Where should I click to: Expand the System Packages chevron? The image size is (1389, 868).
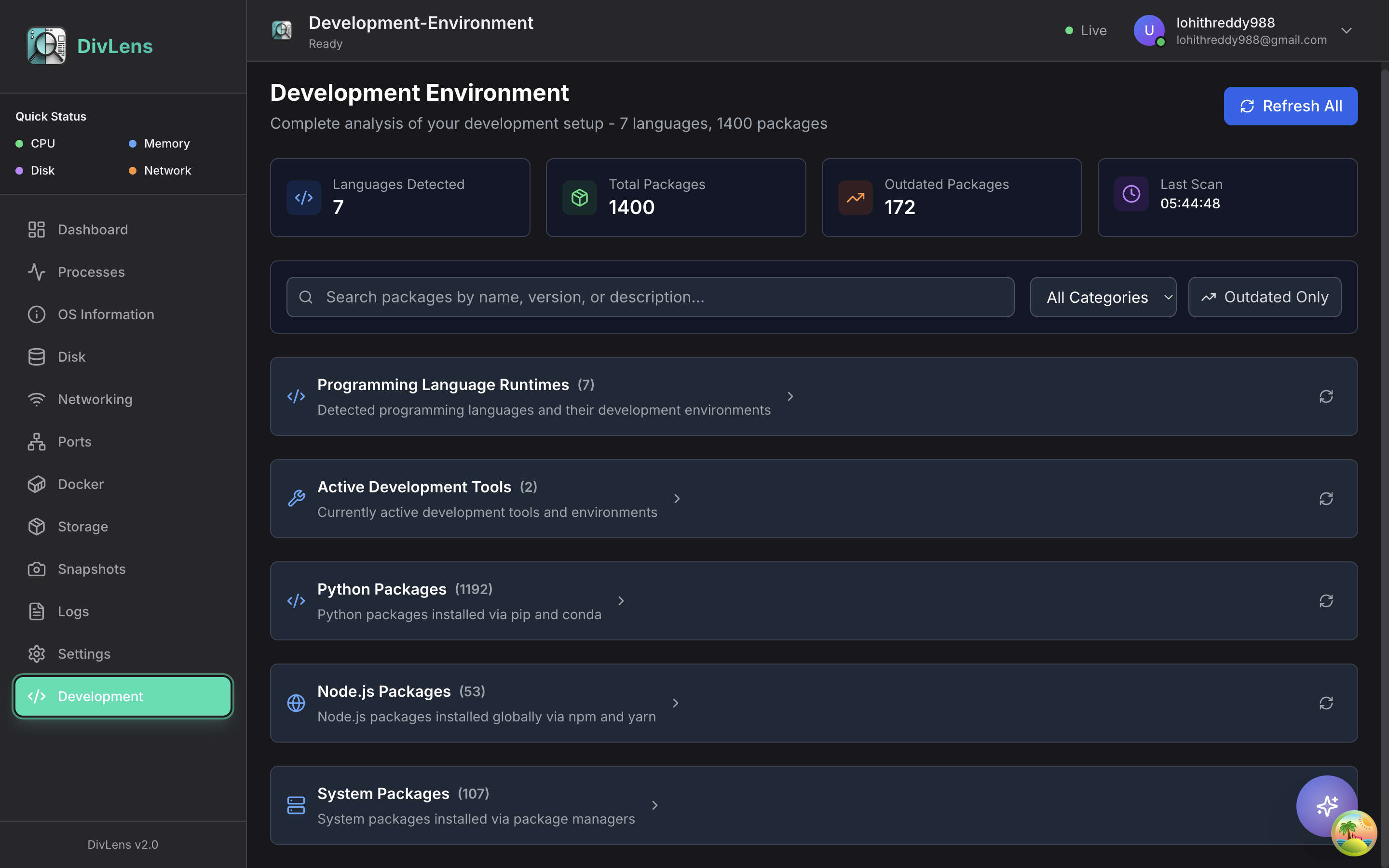coord(655,805)
